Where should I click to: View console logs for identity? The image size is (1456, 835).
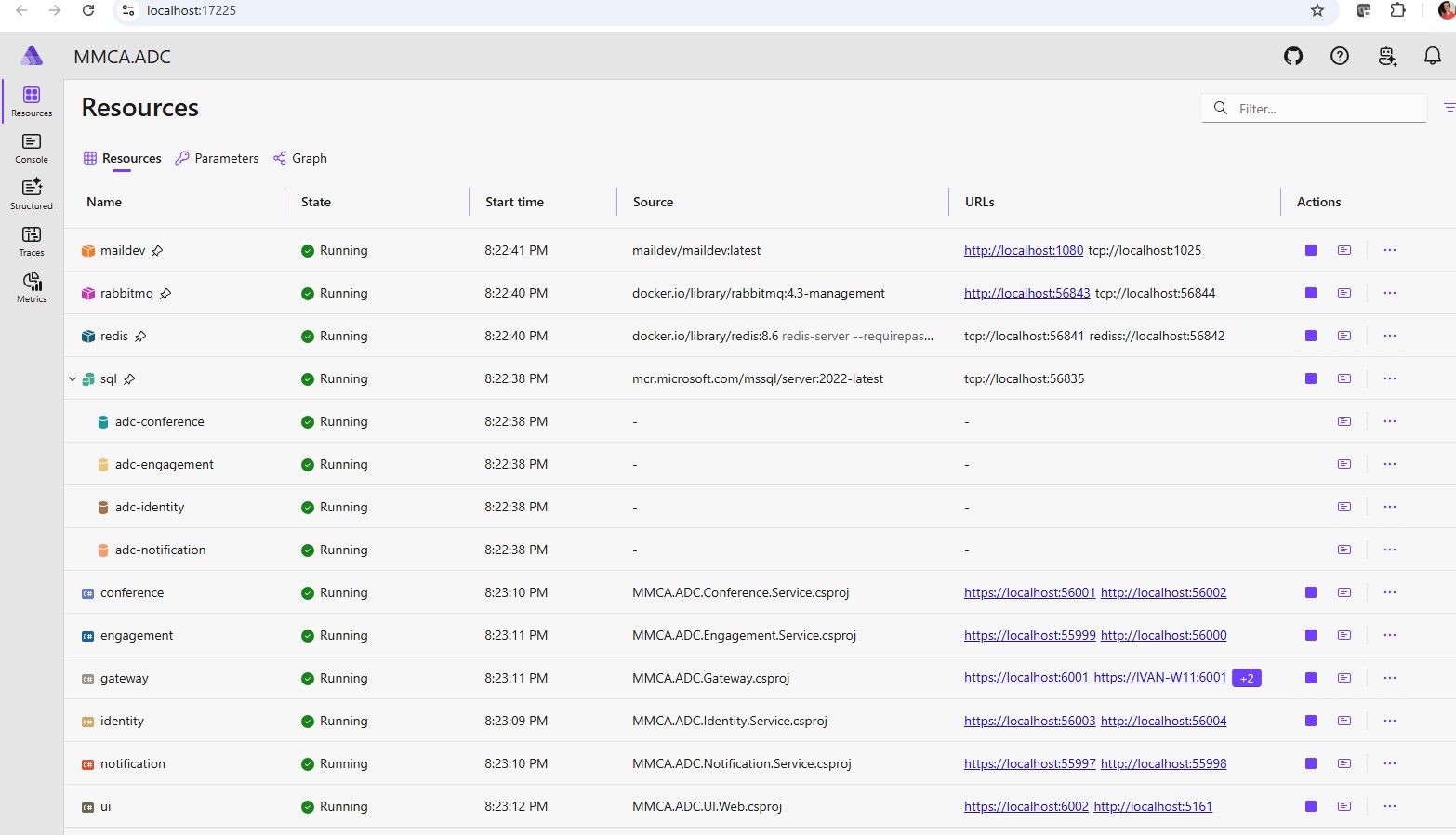(x=1344, y=721)
